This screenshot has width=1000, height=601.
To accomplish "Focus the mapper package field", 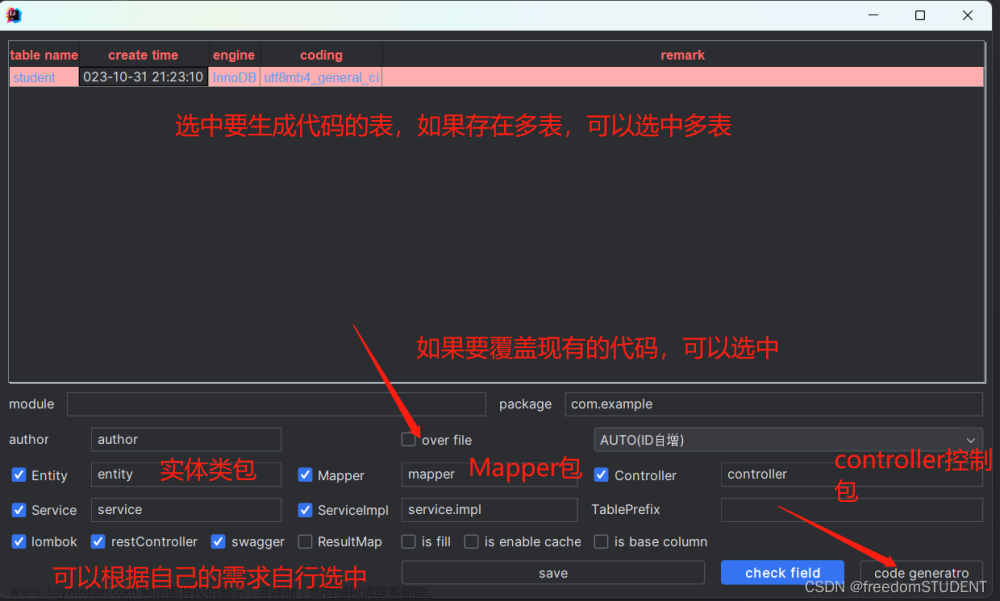I will tap(489, 474).
